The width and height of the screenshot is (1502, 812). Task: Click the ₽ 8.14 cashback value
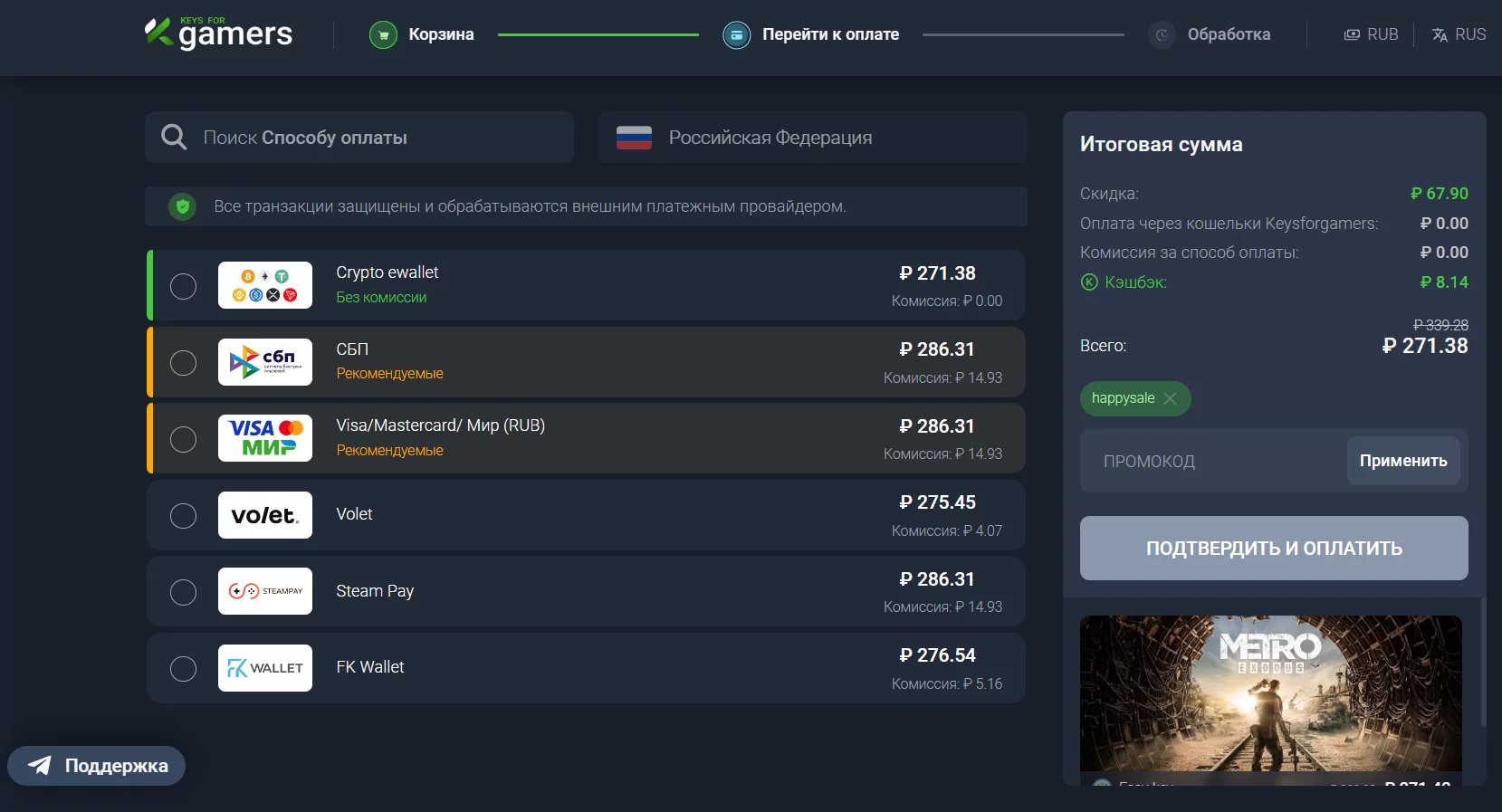(1444, 282)
